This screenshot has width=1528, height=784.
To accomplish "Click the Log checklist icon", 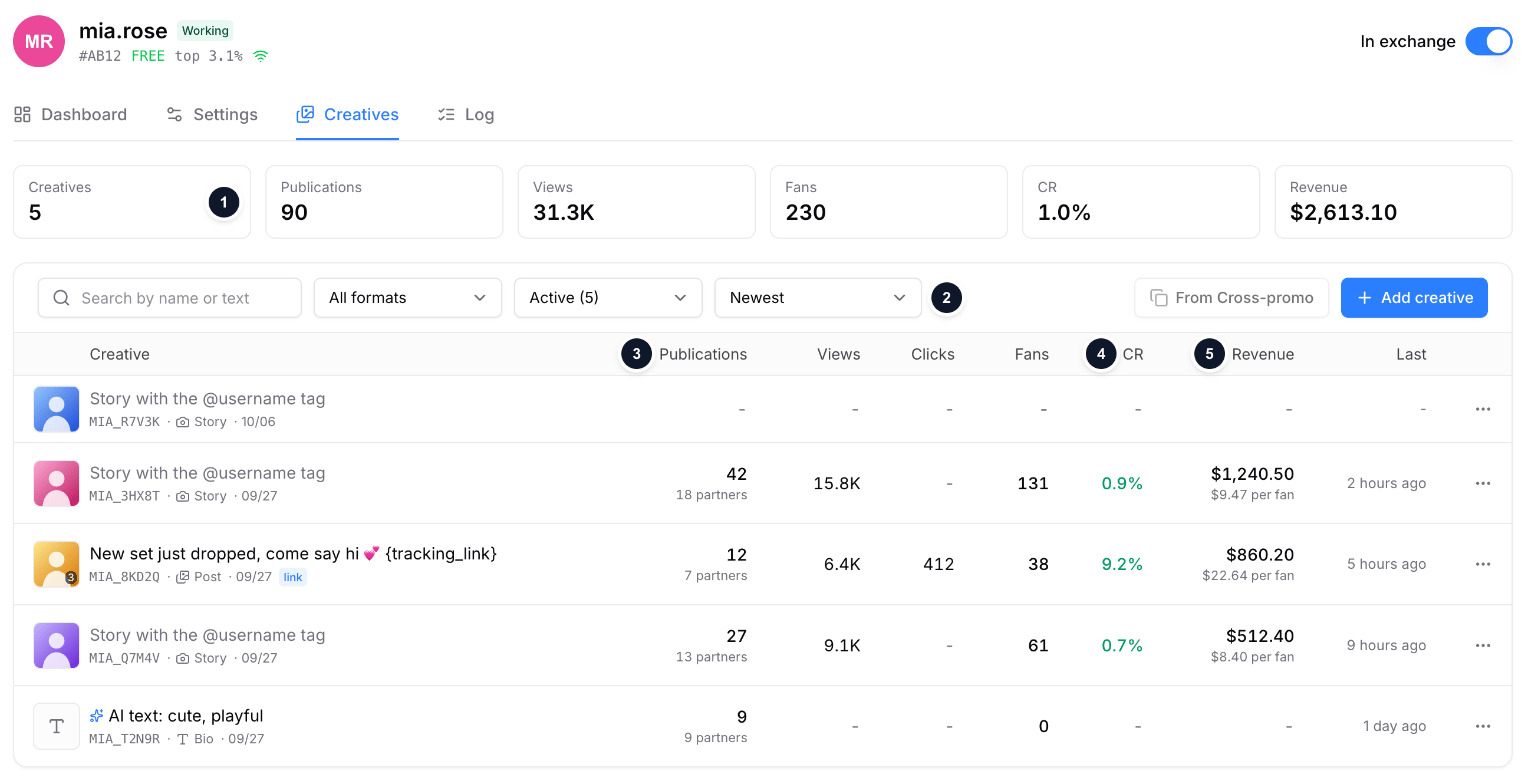I will tap(446, 114).
